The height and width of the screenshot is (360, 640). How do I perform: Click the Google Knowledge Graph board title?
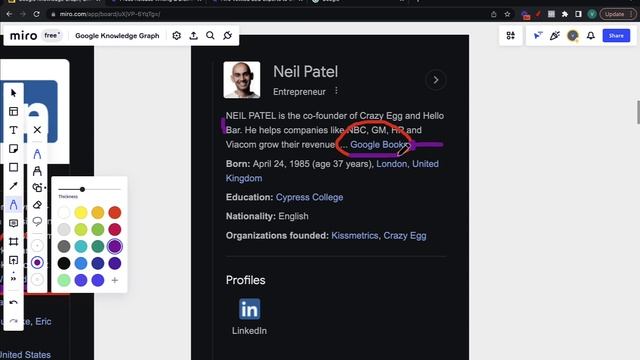[117, 36]
